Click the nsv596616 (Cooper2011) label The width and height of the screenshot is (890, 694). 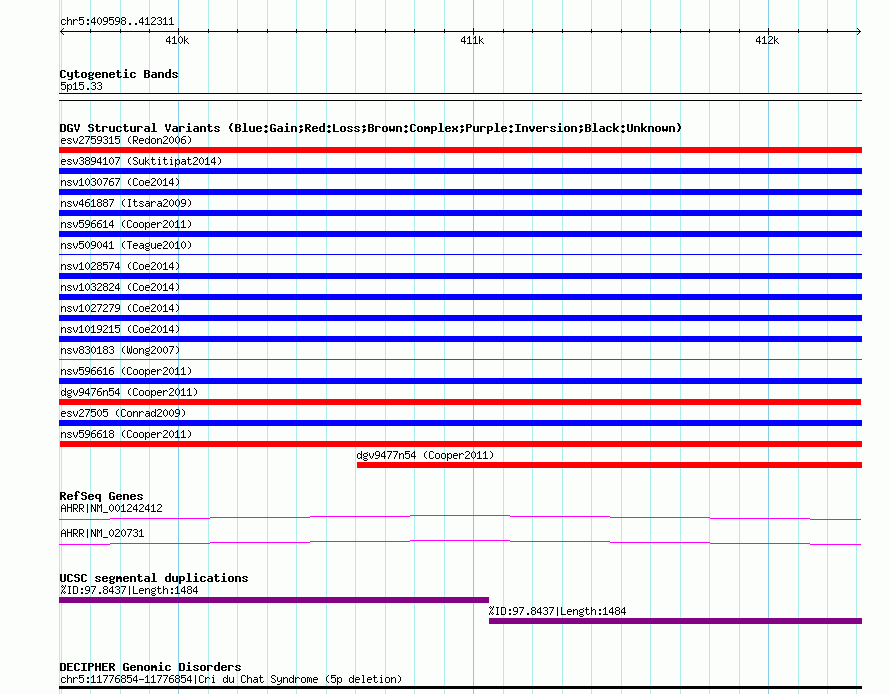(126, 371)
